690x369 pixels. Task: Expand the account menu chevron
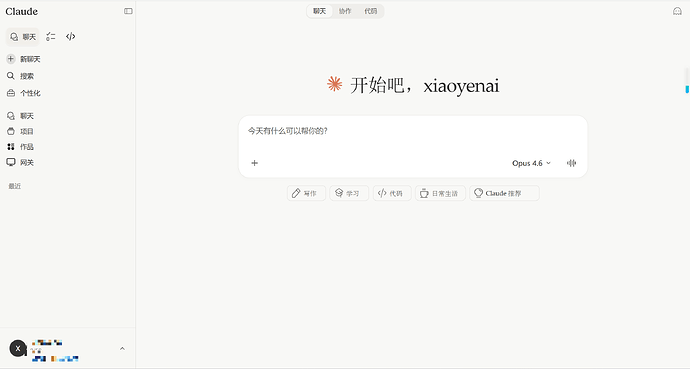[x=122, y=348]
